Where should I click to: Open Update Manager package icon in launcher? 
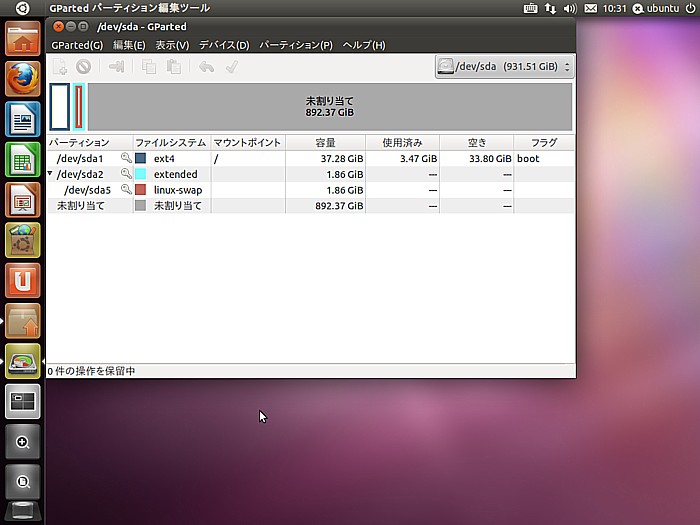tap(23, 321)
